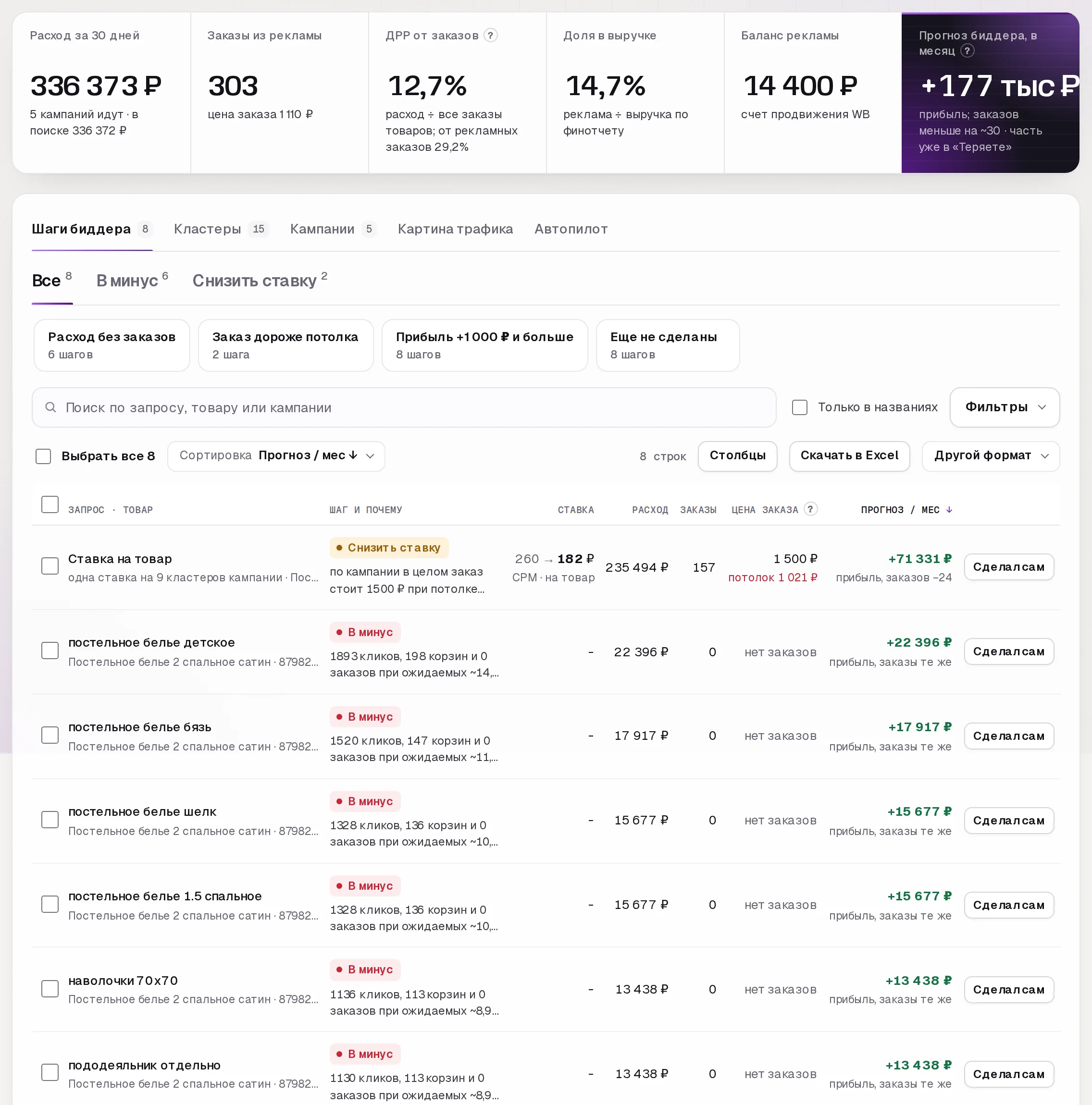
Task: Click help icon beside Цена заказа column
Action: point(810,509)
